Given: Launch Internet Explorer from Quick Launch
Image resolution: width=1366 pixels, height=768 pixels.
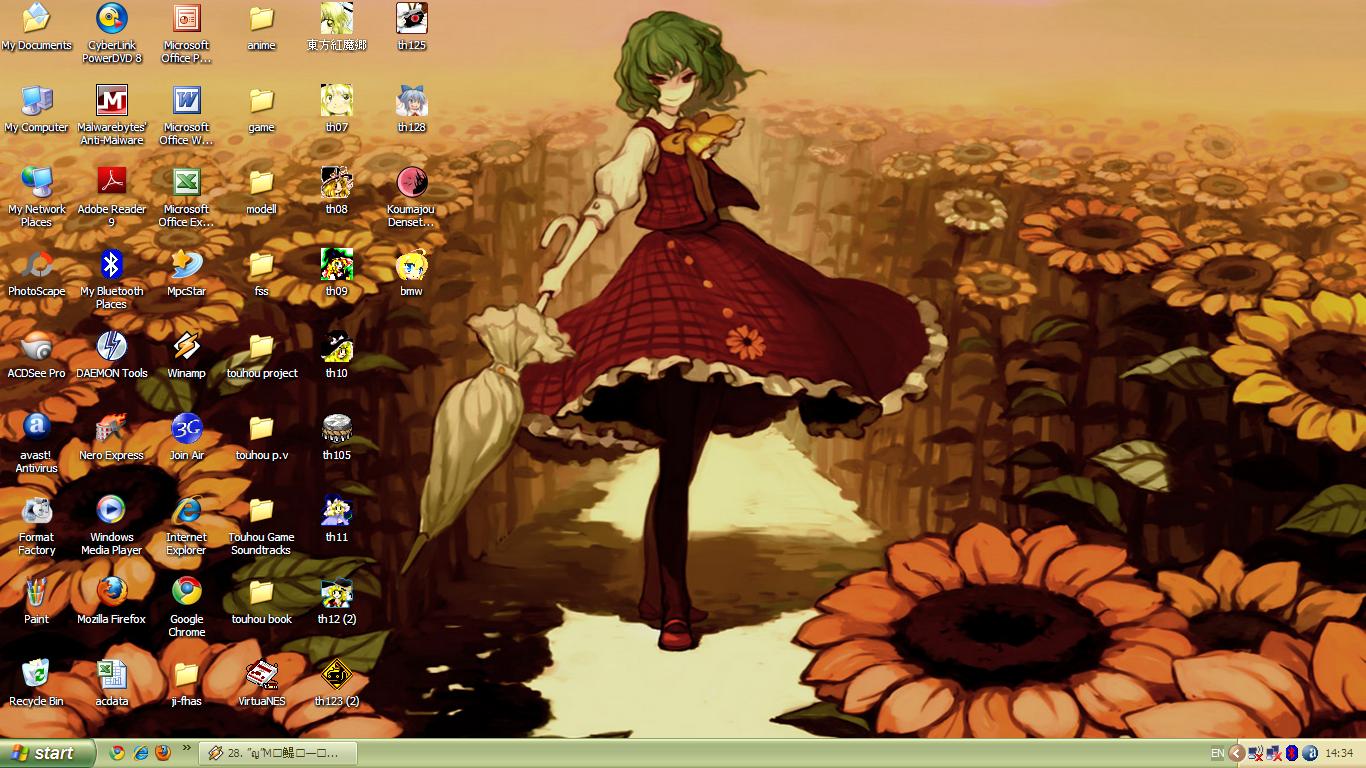Looking at the screenshot, I should click(x=140, y=753).
